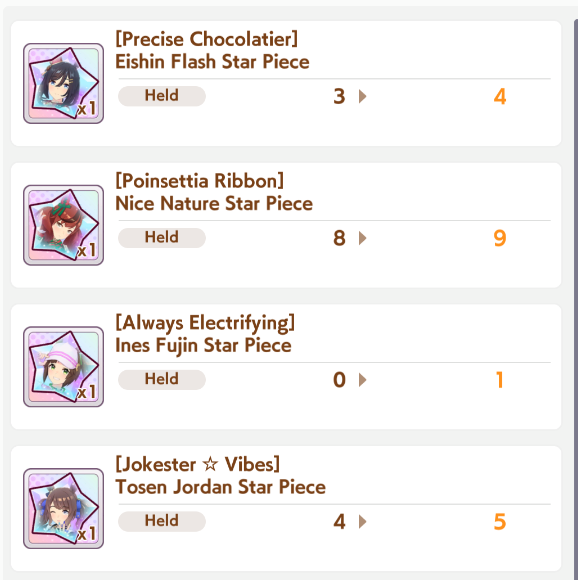Open the [Precise Chocolatier] title text

206,39
